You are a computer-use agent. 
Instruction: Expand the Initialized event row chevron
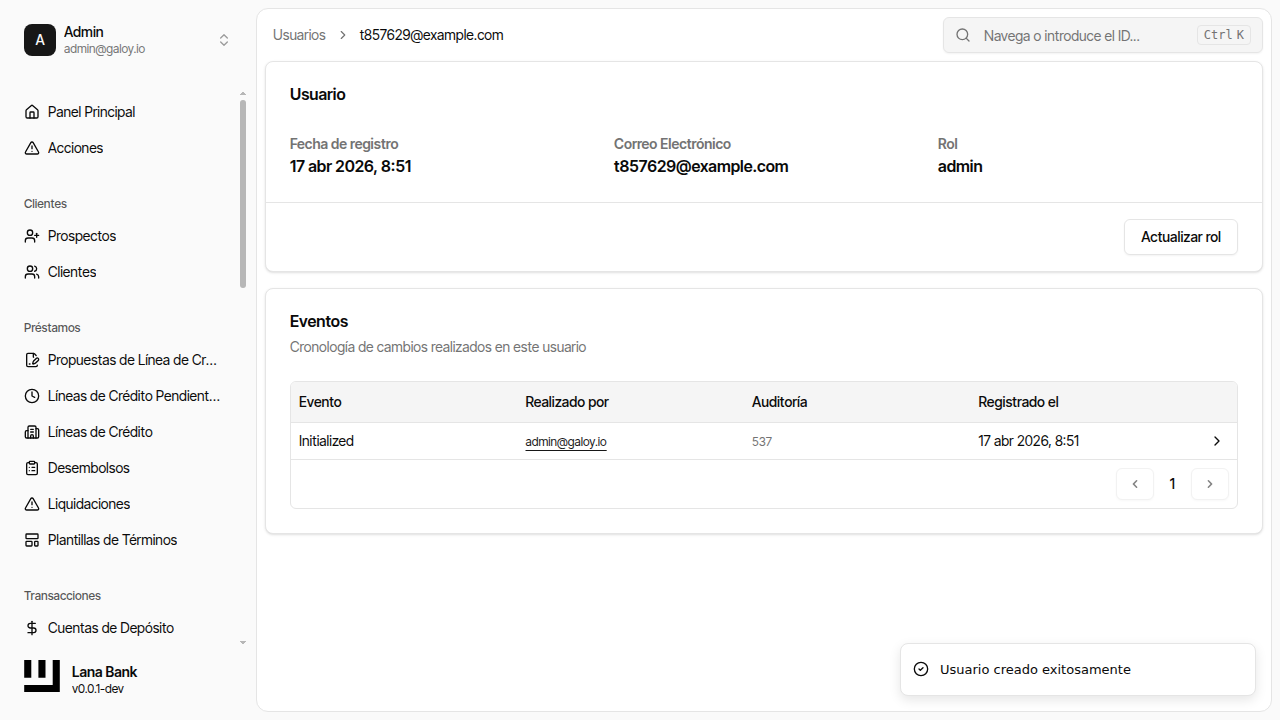tap(1217, 441)
